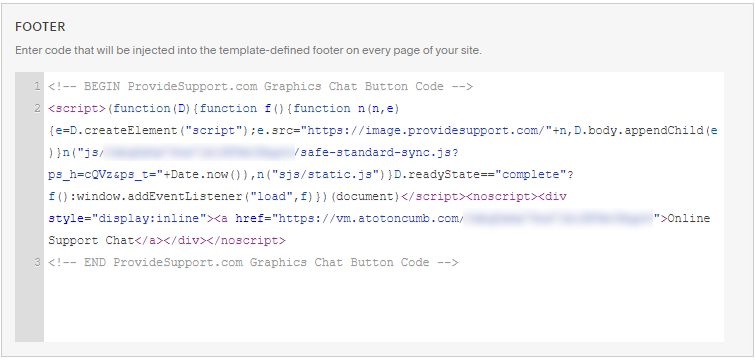Click the END ProvideSupport.com comment line
The image size is (755, 360).
253,262
